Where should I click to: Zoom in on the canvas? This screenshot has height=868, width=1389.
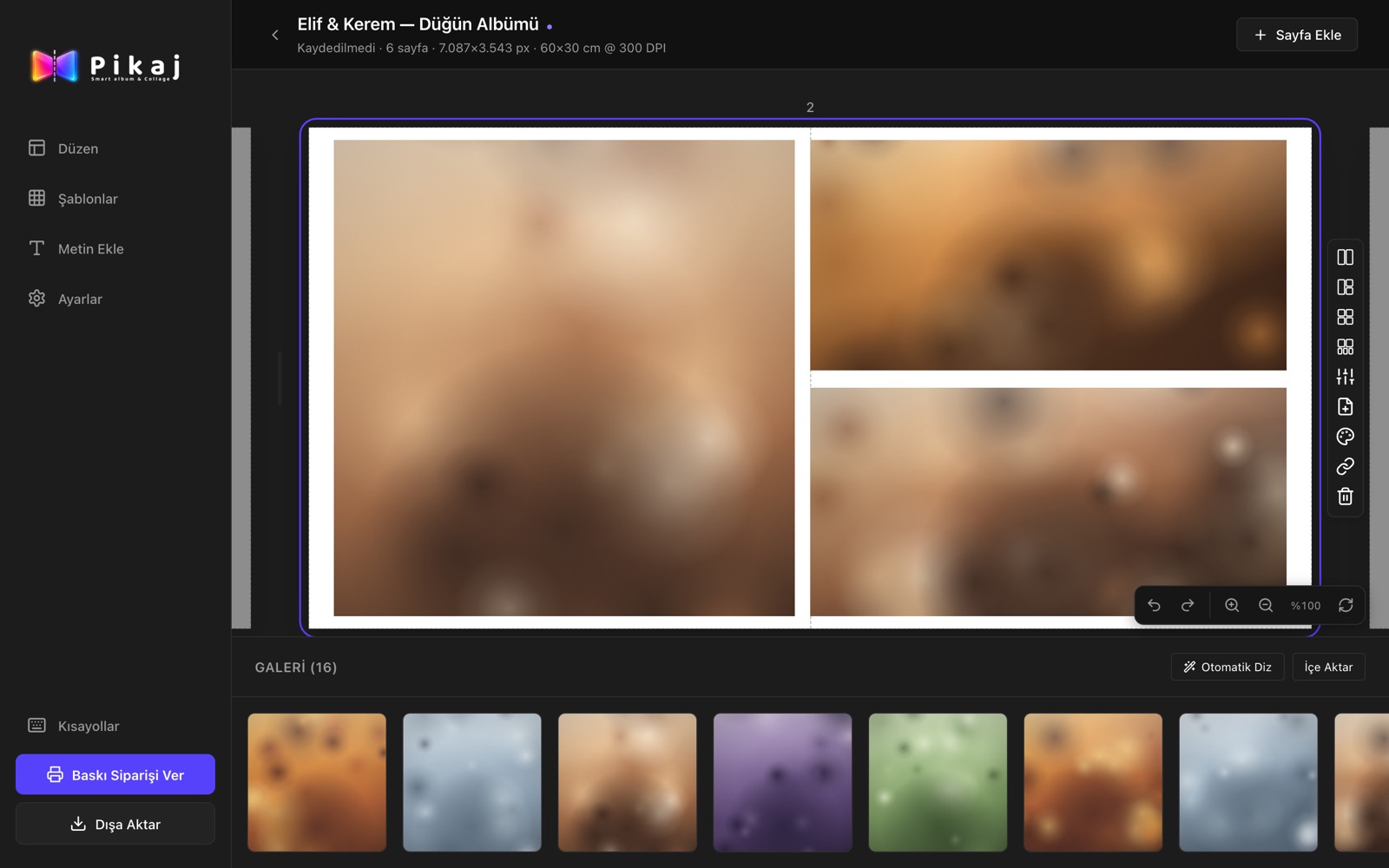[1232, 605]
